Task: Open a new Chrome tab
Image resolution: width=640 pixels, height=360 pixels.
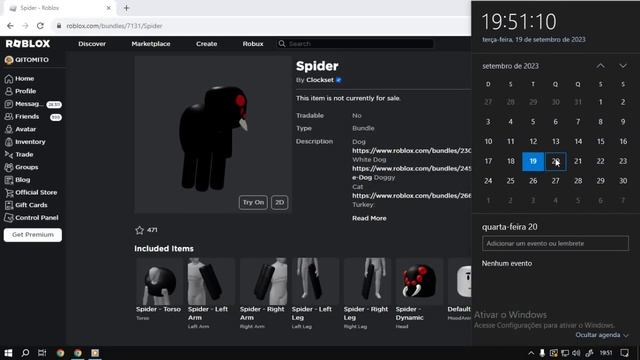Action: pyautogui.click(x=126, y=8)
